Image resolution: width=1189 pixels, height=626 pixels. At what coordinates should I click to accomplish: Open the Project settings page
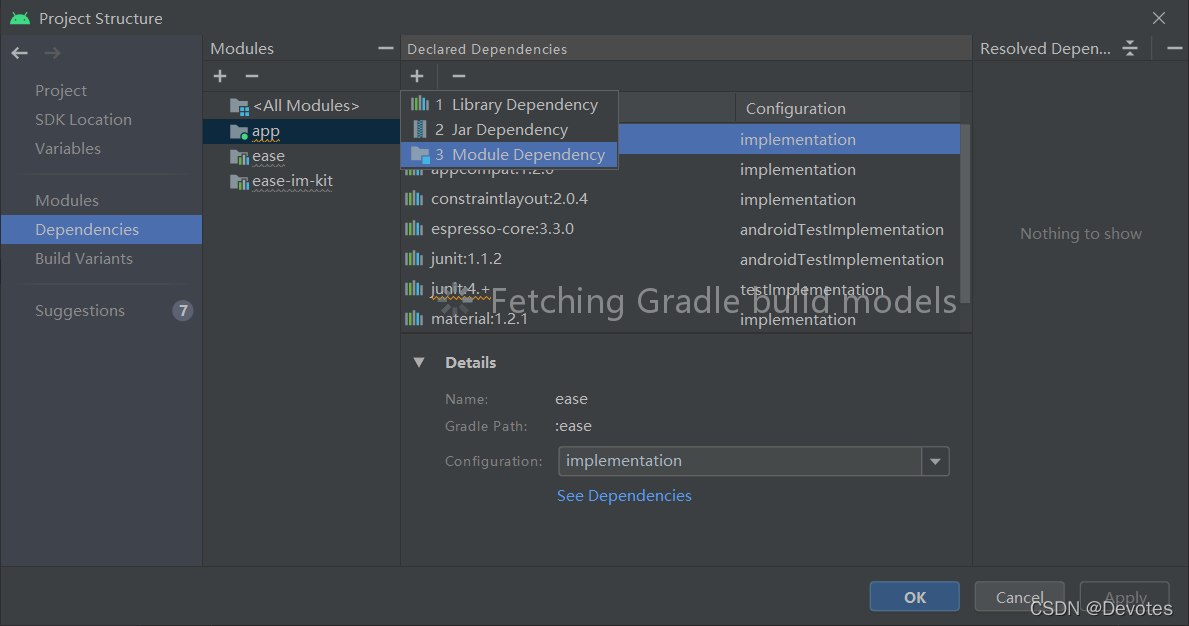click(x=61, y=90)
